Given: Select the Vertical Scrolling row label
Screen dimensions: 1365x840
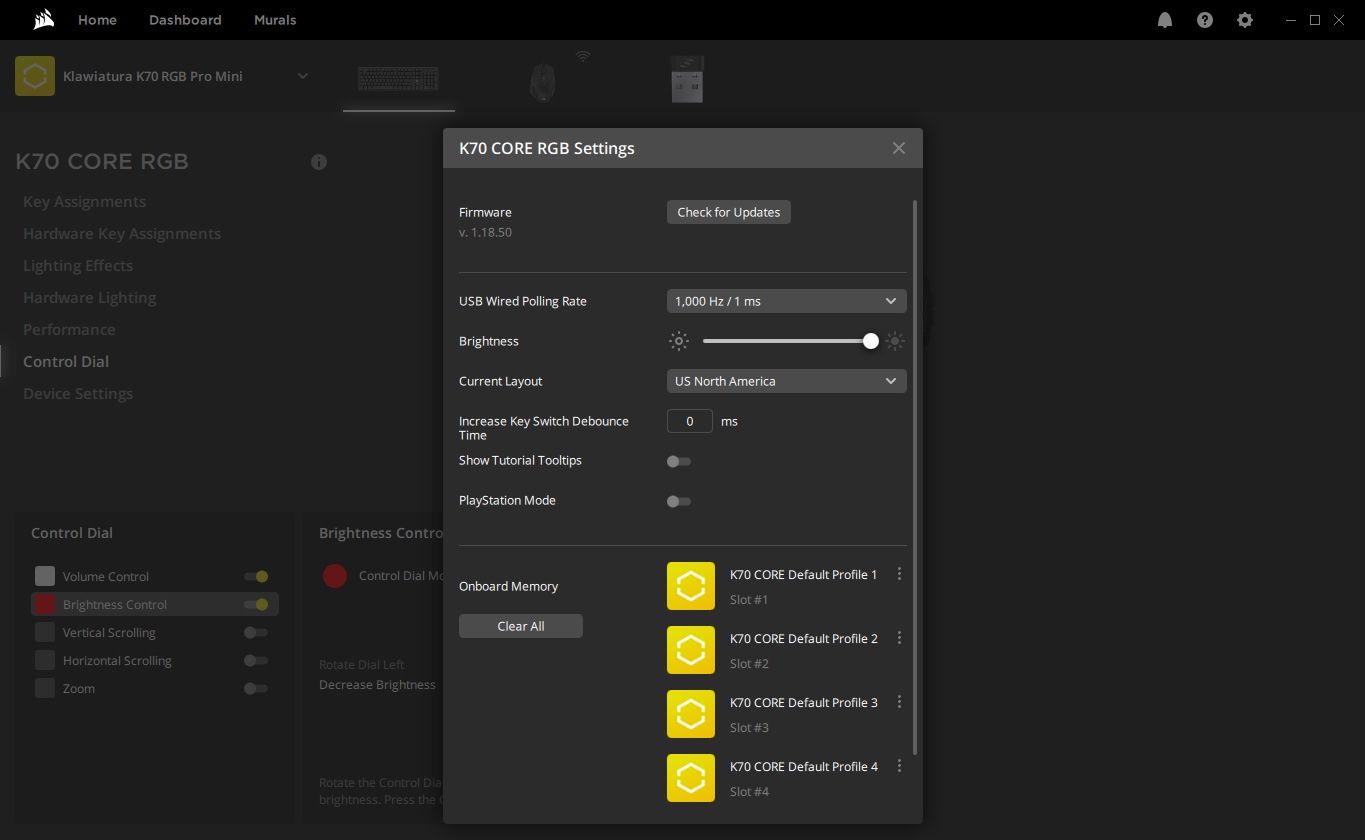Looking at the screenshot, I should 109,633.
